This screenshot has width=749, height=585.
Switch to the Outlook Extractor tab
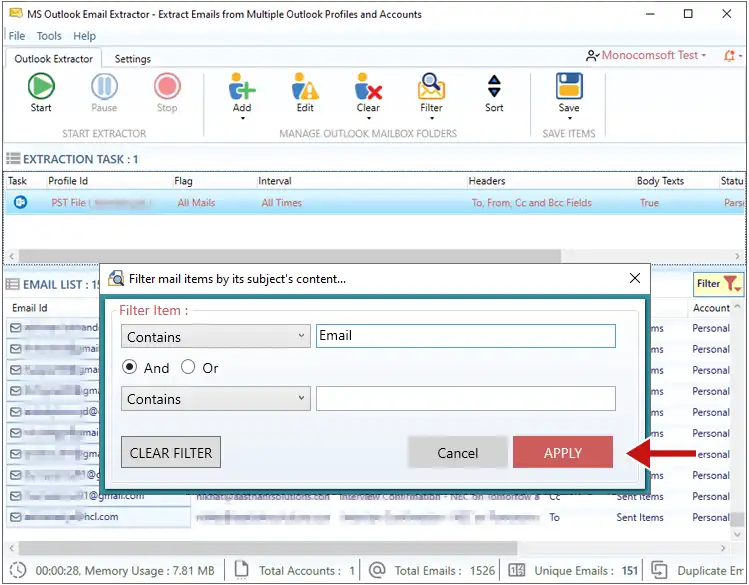[54, 59]
